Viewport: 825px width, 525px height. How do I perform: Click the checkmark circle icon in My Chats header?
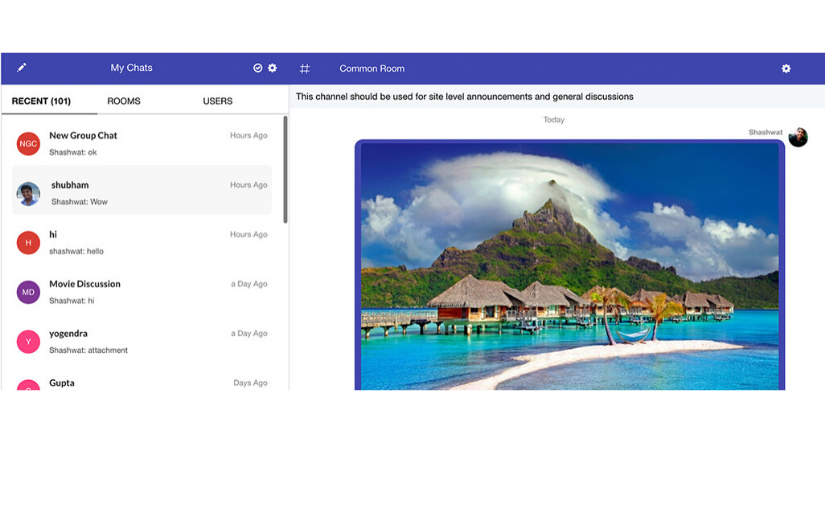click(258, 68)
